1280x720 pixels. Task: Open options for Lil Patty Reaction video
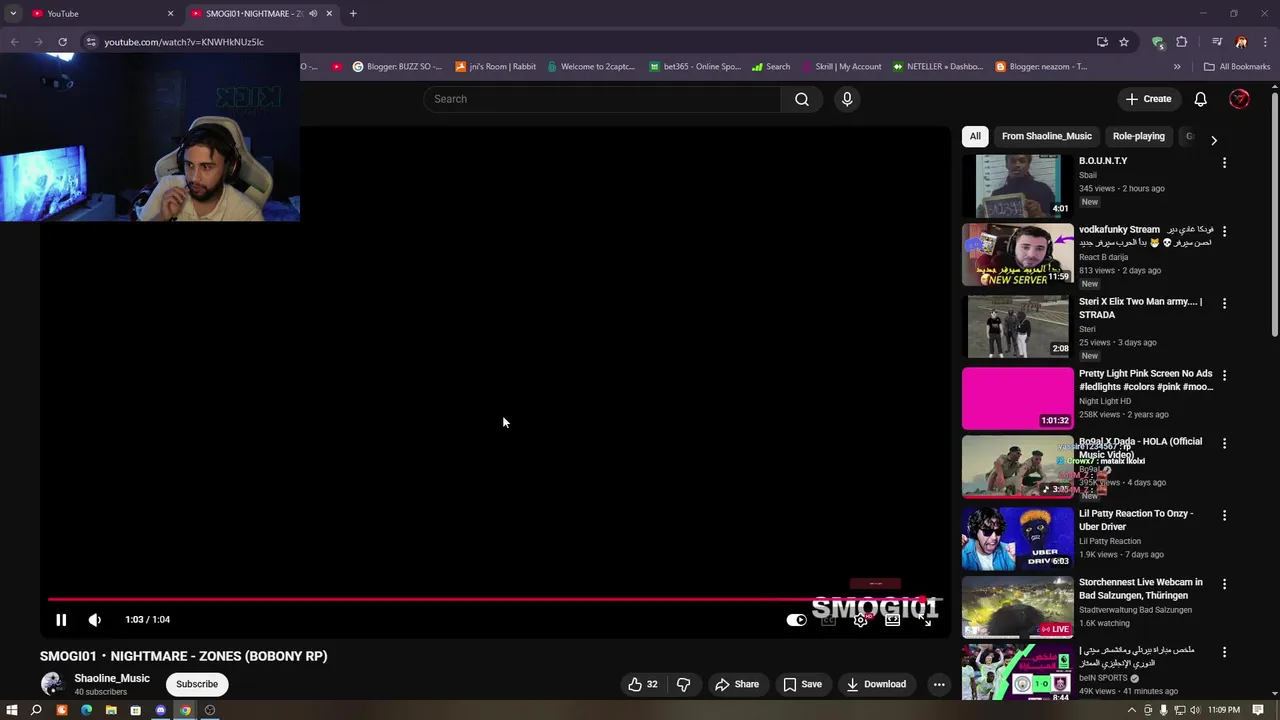point(1224,515)
